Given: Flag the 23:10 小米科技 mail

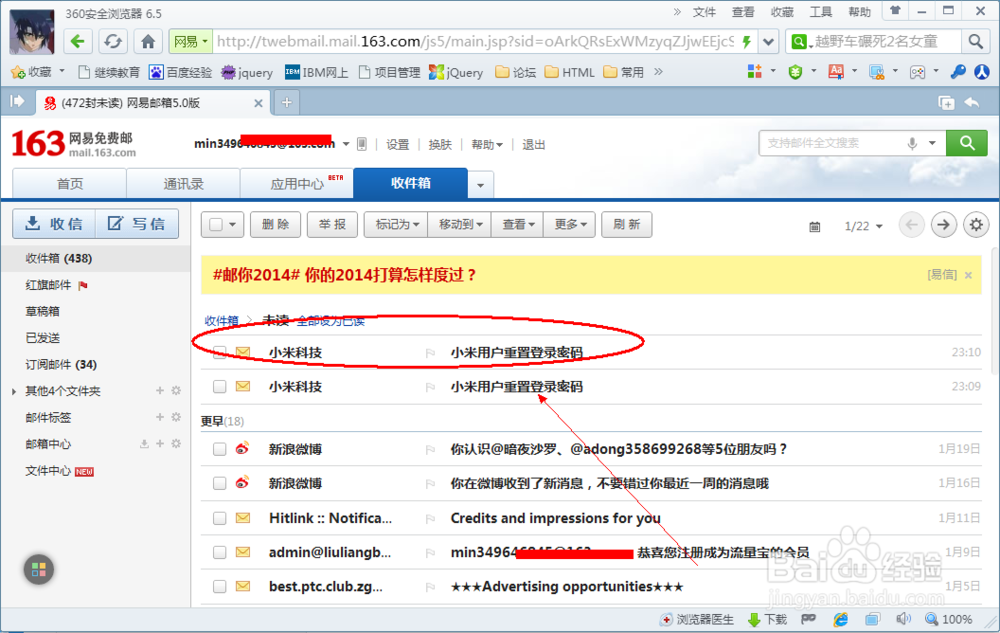Looking at the screenshot, I should (430, 353).
